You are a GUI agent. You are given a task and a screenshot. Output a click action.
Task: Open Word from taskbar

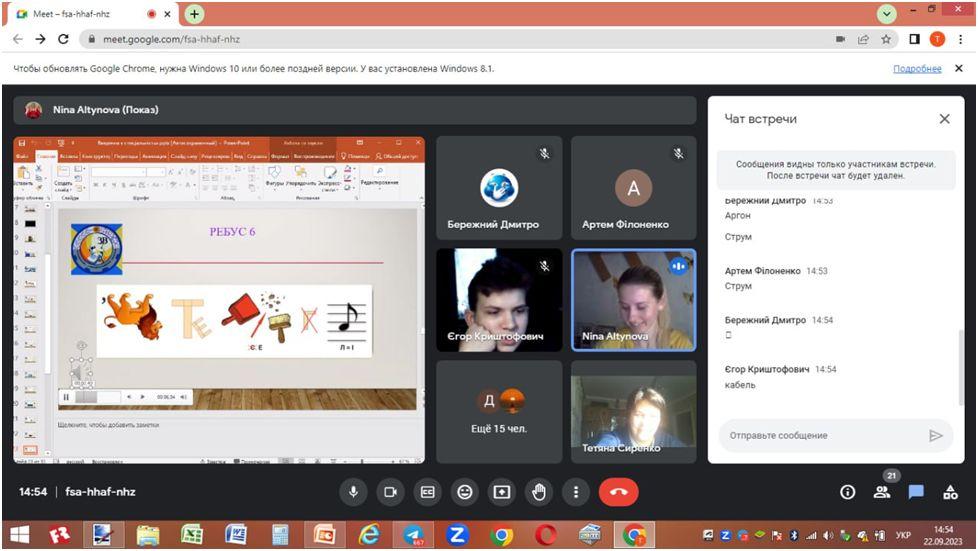(236, 535)
